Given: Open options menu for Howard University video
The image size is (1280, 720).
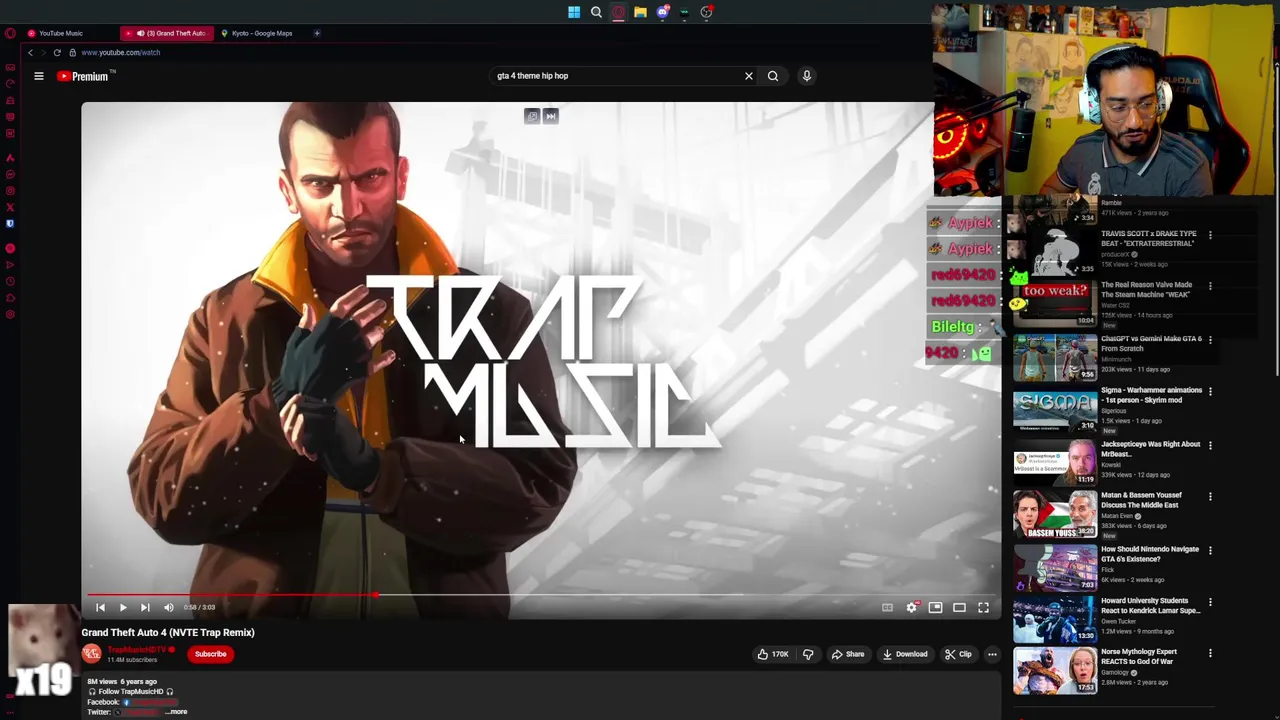Looking at the screenshot, I should (x=1210, y=603).
